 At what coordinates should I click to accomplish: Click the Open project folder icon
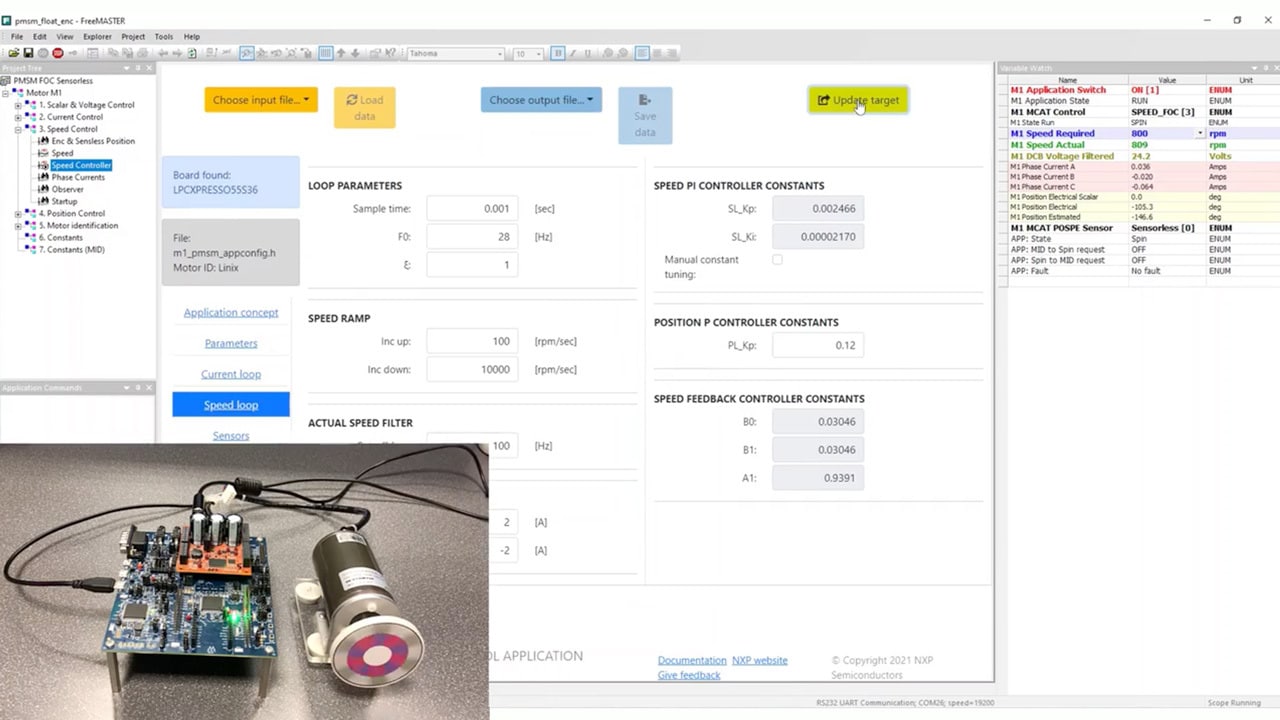[13, 53]
